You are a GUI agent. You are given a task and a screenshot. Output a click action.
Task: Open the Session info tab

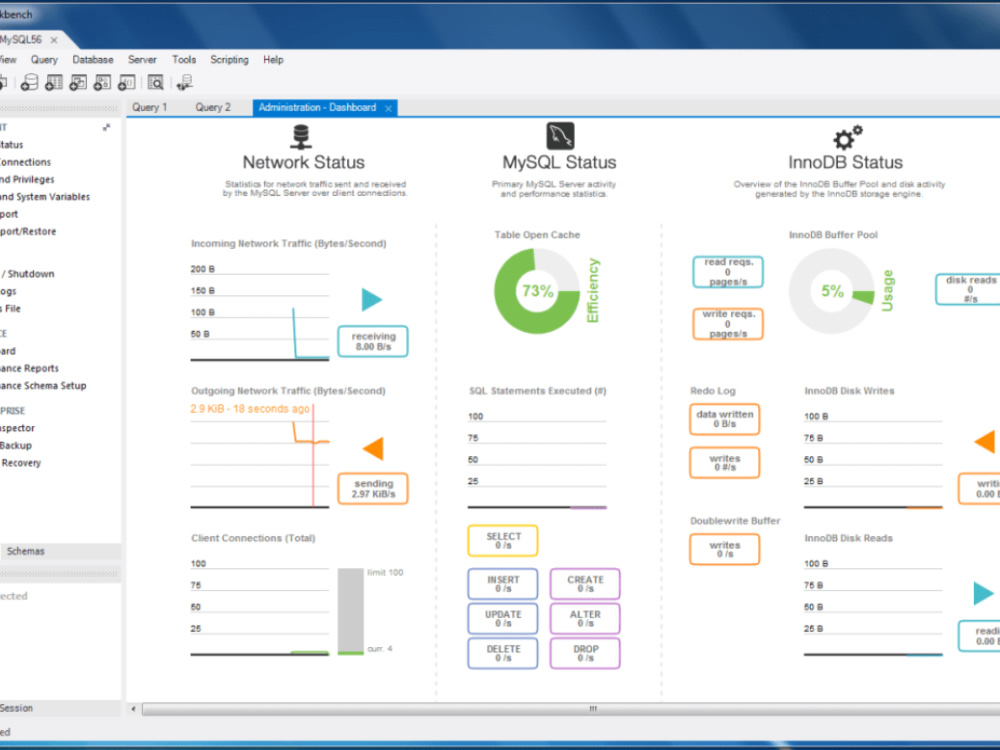point(17,708)
